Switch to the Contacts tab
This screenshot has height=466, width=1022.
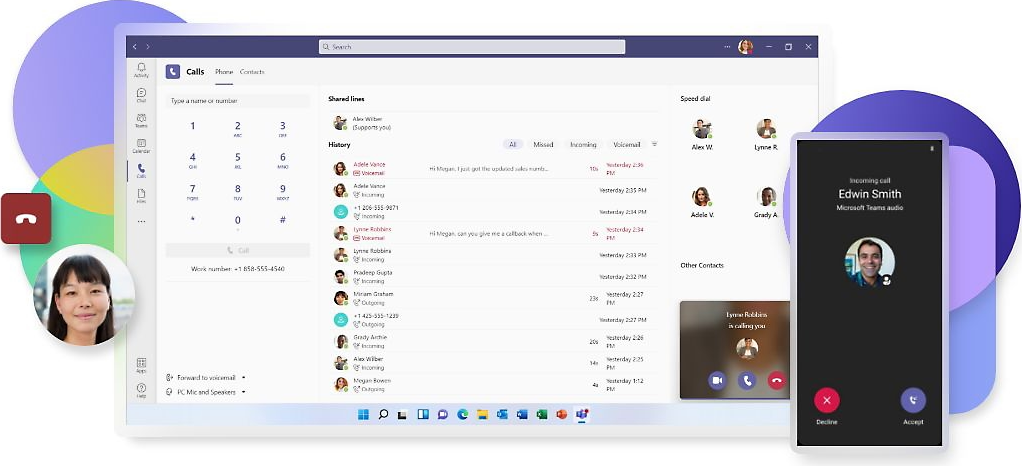[252, 72]
